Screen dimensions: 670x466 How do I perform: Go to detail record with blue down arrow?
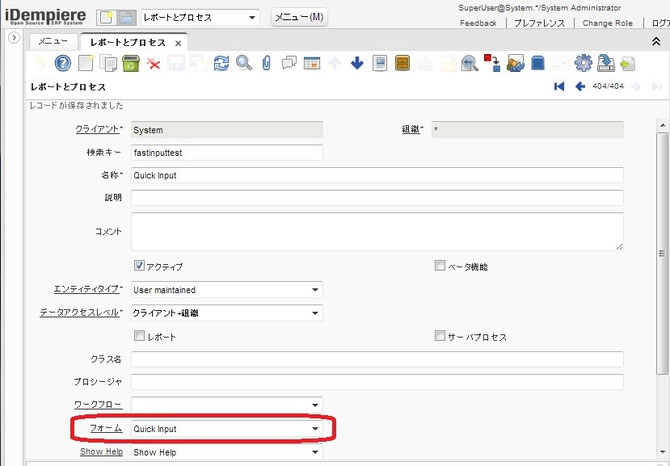point(357,63)
